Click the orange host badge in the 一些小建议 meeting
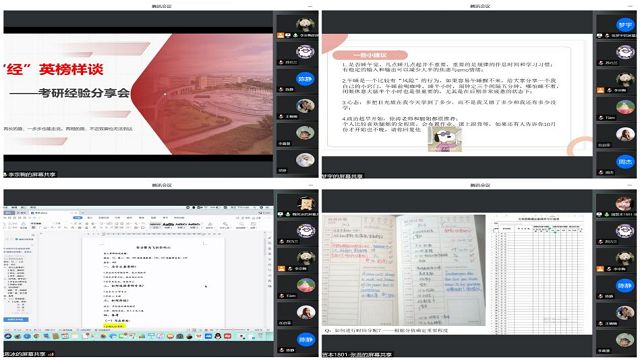This screenshot has width=640, height=360. (600, 90)
